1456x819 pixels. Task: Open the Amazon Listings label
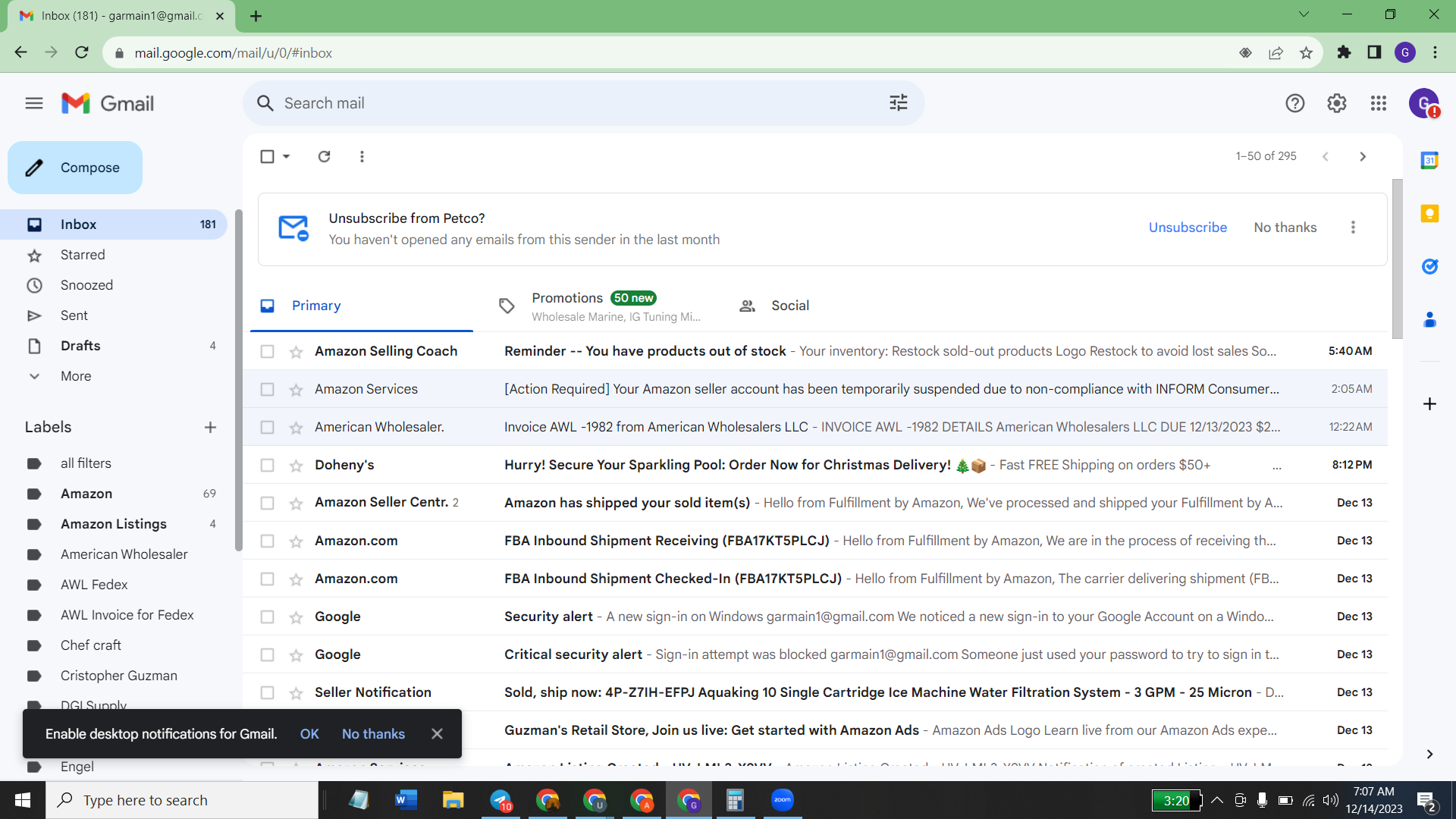[114, 524]
